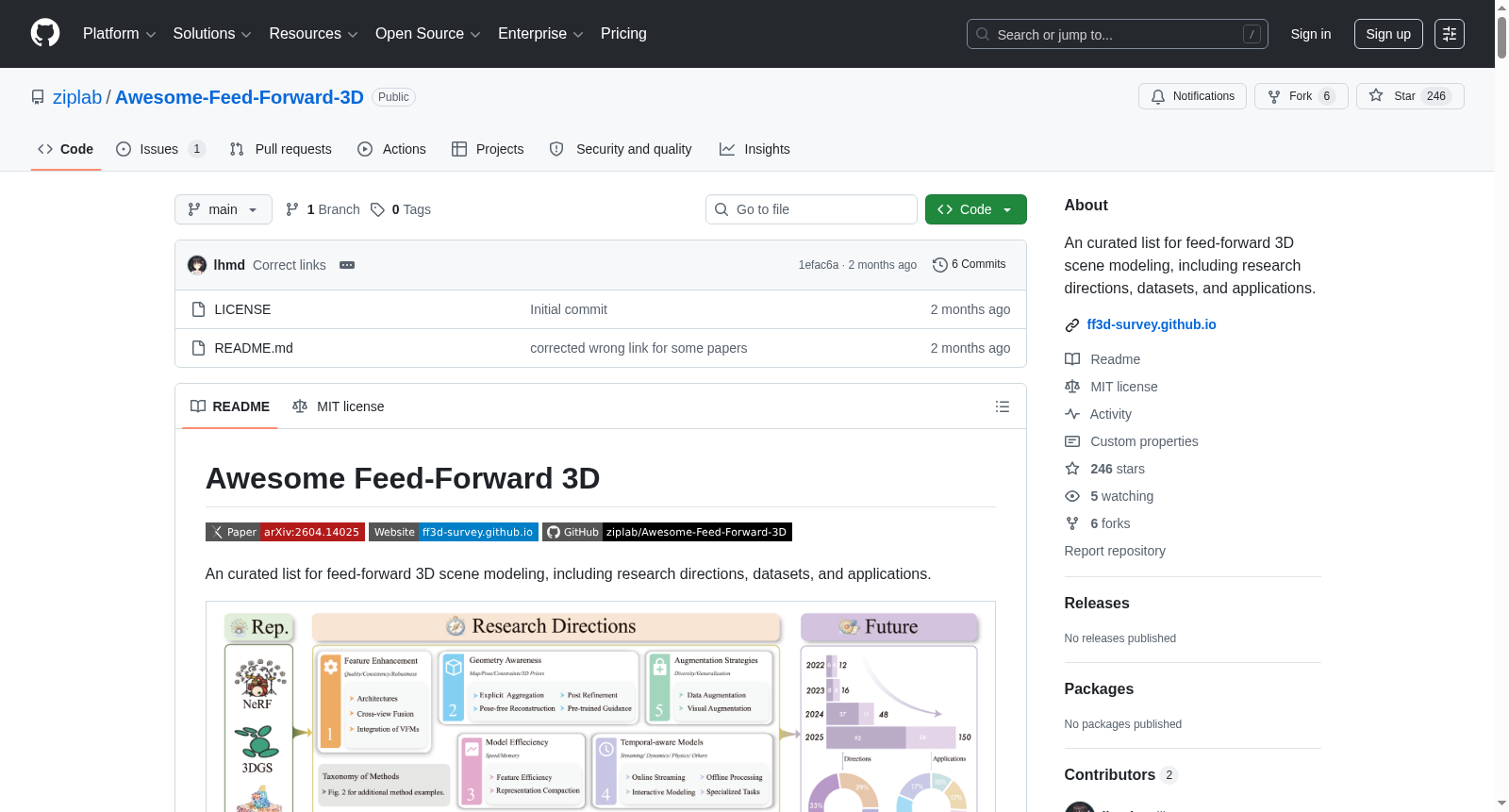1509x812 pixels.
Task: Open the Contributors heading link
Action: click(1121, 775)
